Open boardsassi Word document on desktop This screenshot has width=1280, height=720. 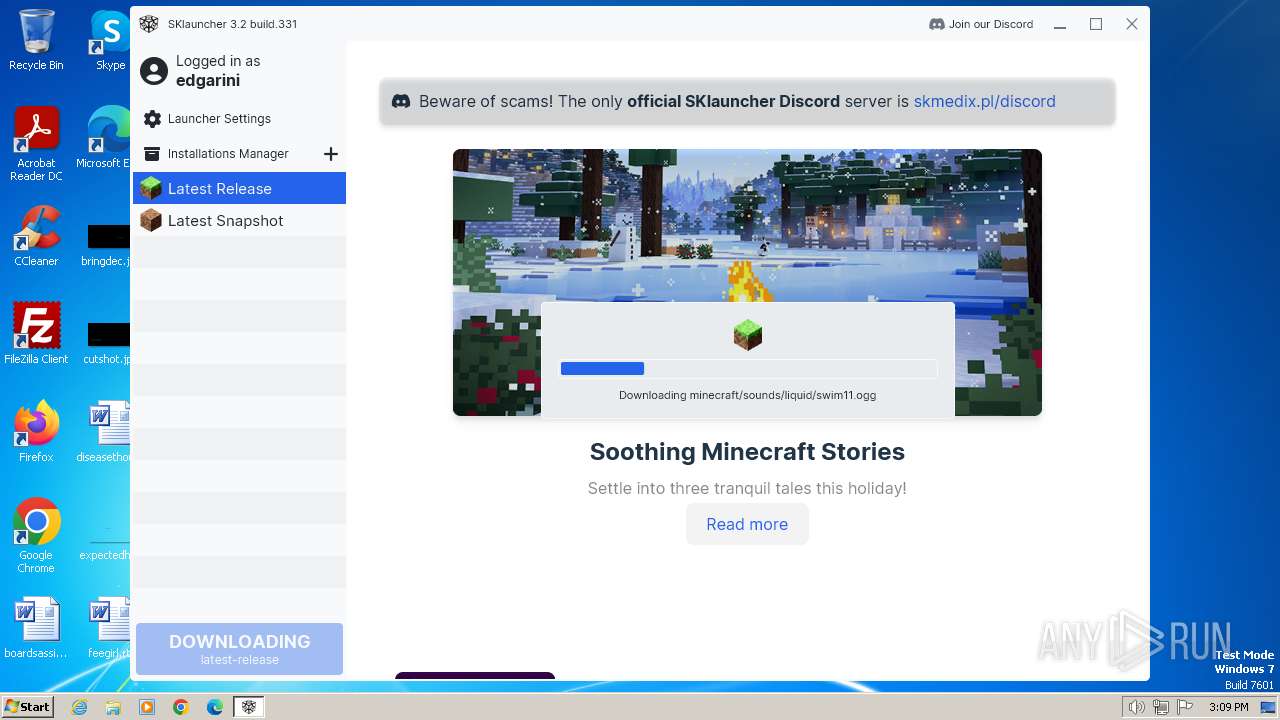36,628
